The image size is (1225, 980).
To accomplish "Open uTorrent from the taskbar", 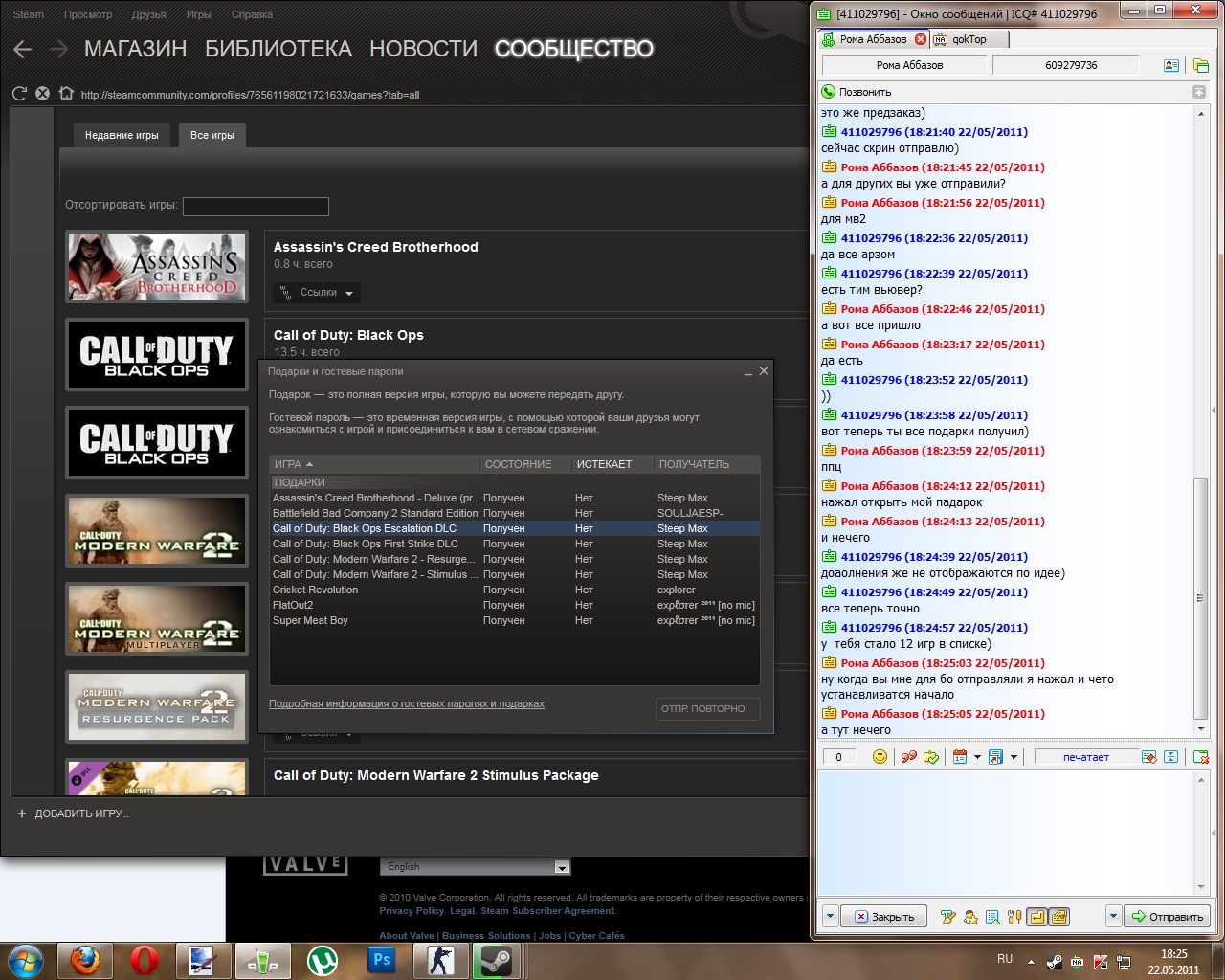I will tap(323, 960).
